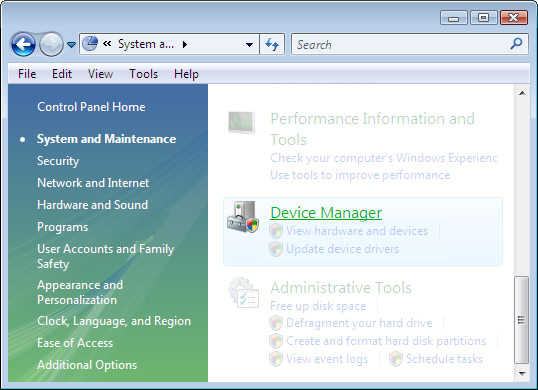538x390 pixels.
Task: Open the address bar history dropdown
Action: pos(250,44)
